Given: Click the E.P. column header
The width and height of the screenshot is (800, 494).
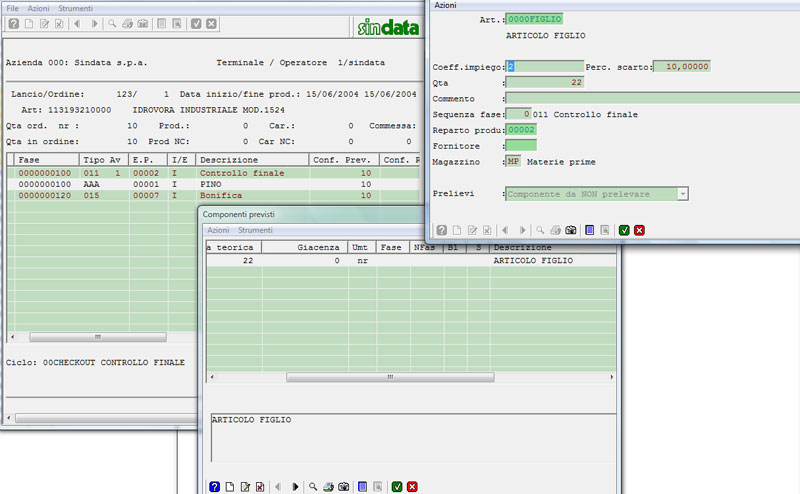Looking at the screenshot, I should pos(148,160).
